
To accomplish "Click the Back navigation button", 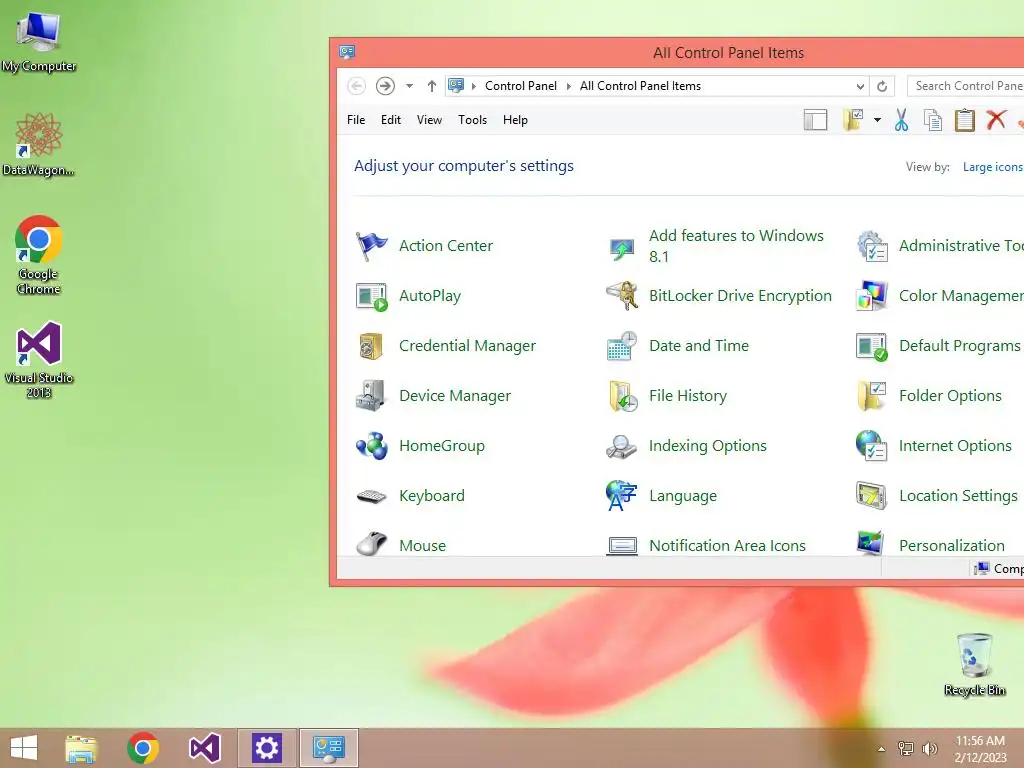I will (x=356, y=86).
